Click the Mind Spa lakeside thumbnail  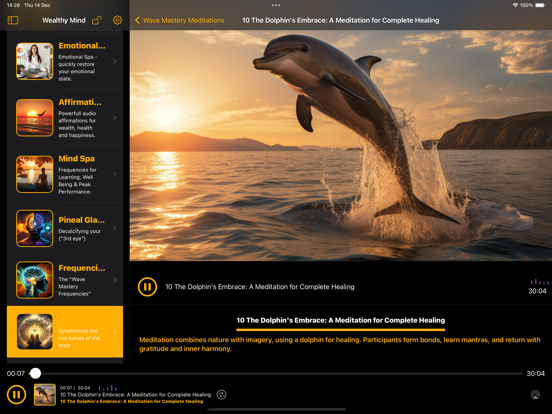pos(34,174)
